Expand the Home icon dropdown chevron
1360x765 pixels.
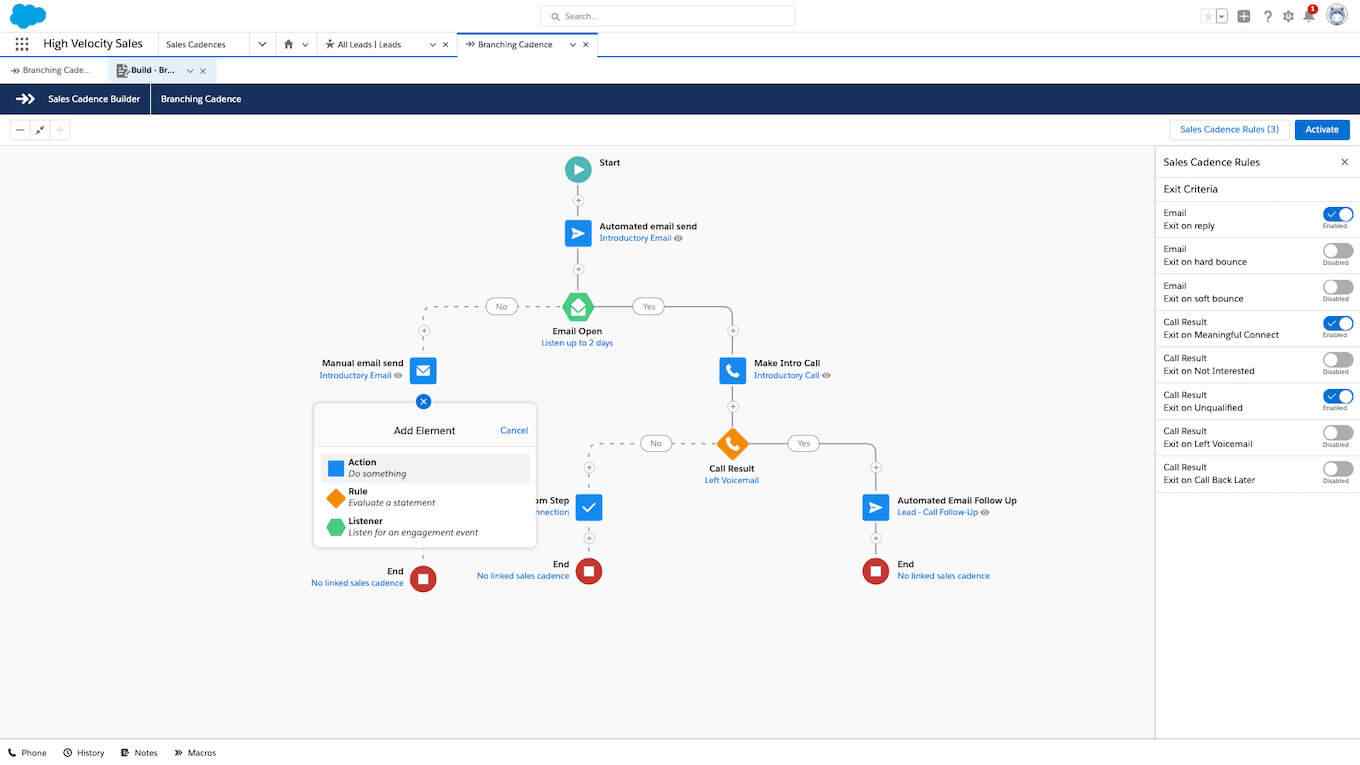[x=305, y=44]
